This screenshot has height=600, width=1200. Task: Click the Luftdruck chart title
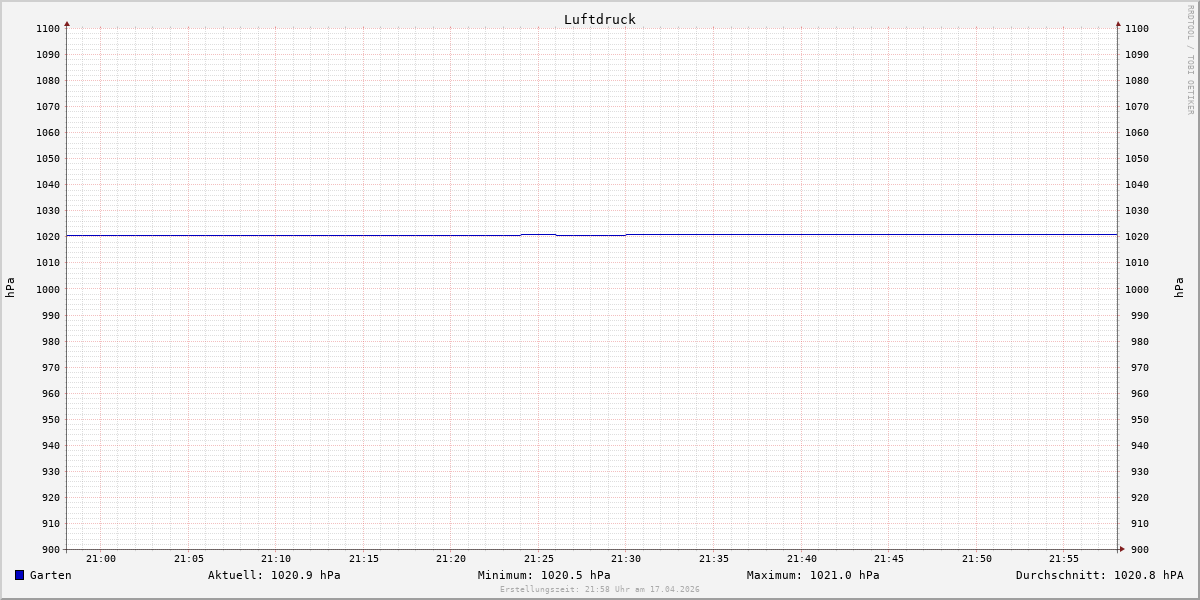(599, 19)
